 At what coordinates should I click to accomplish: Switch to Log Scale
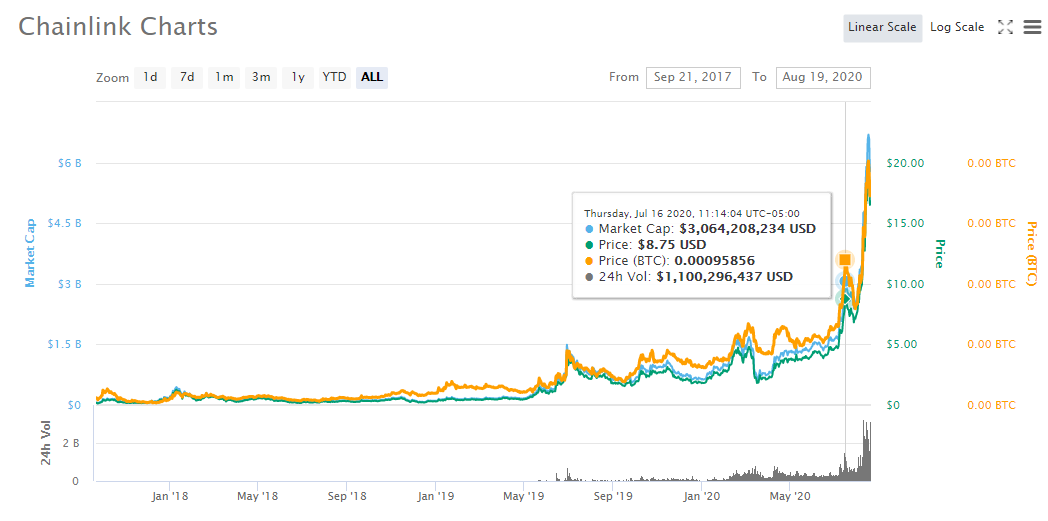tap(957, 28)
